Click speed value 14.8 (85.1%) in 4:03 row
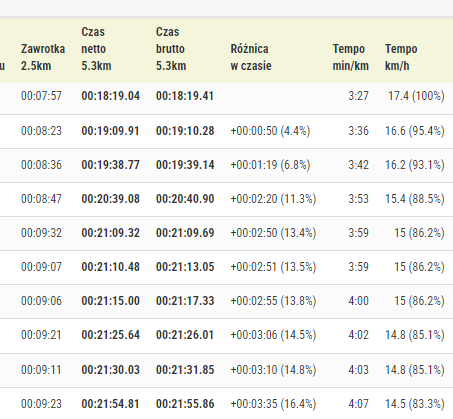 click(415, 370)
